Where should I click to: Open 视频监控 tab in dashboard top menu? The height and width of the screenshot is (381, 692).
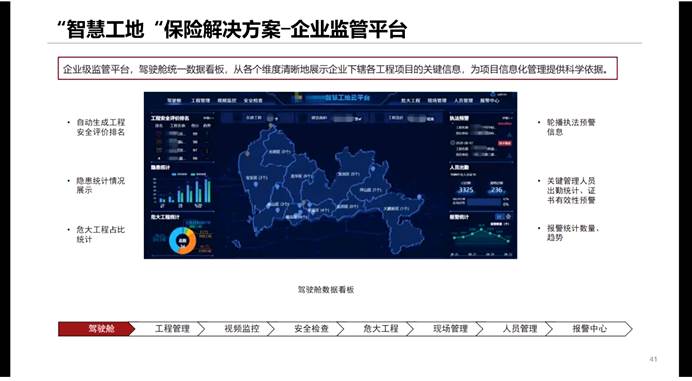[226, 101]
